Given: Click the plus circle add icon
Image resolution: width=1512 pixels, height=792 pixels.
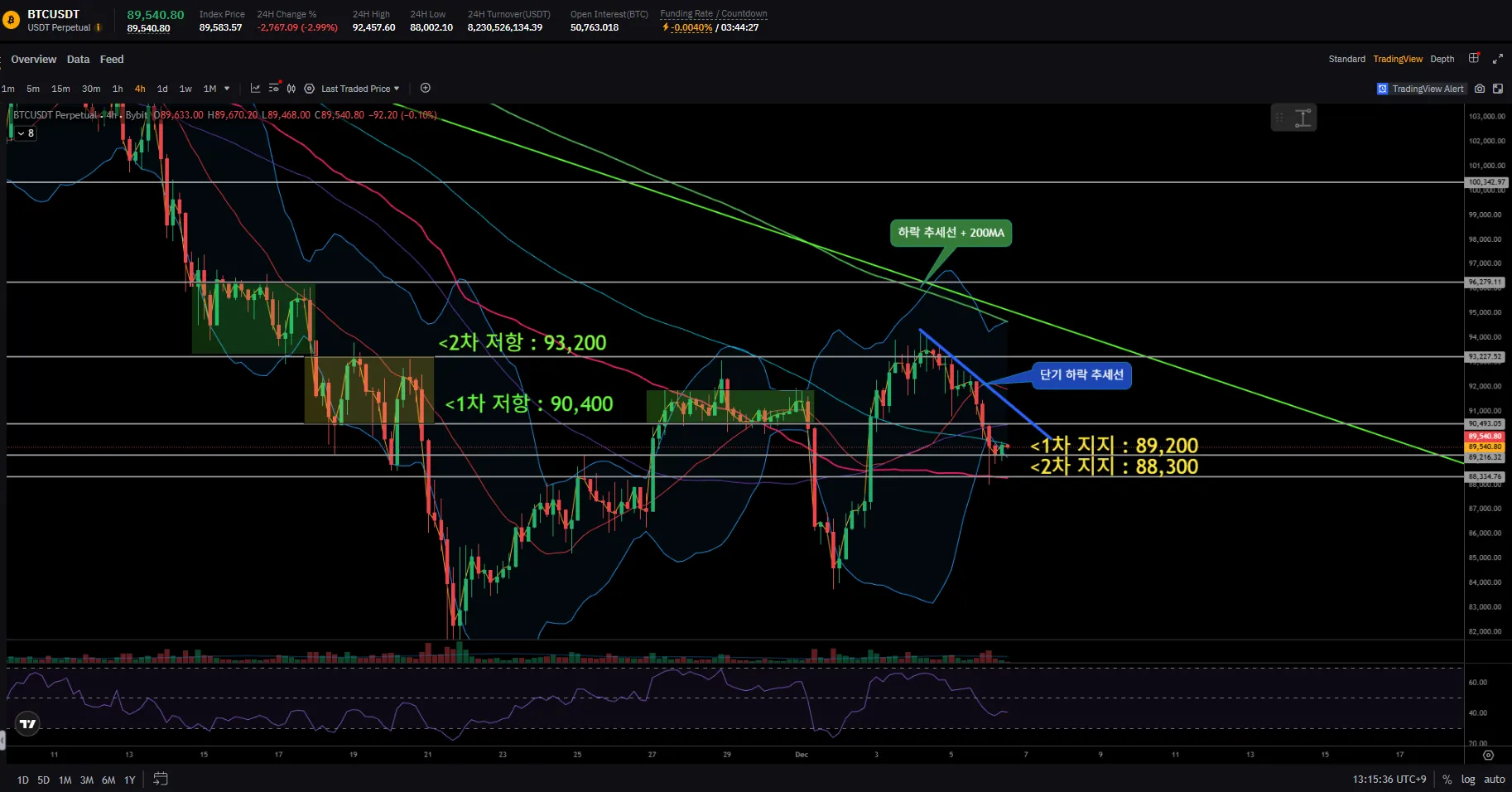Looking at the screenshot, I should (426, 89).
